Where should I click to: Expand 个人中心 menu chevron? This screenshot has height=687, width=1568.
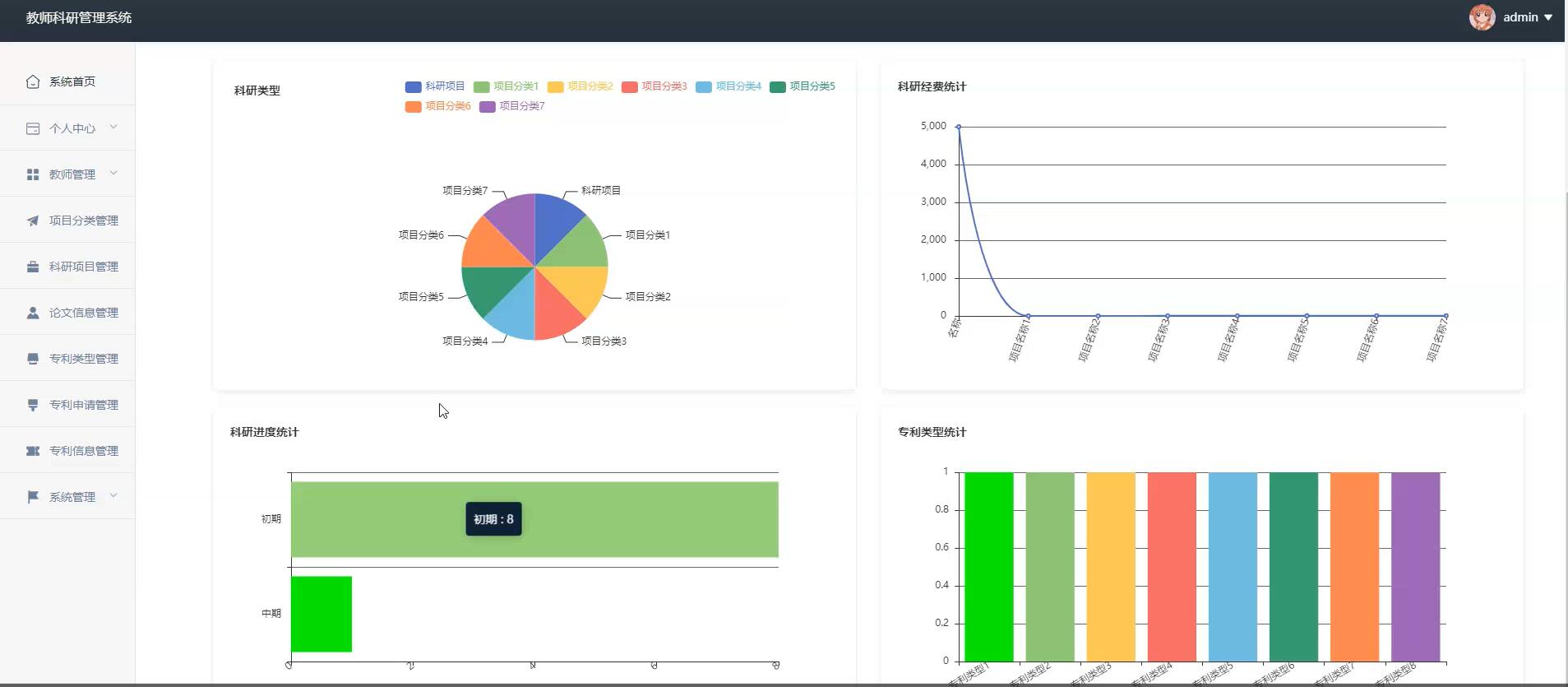tap(113, 127)
